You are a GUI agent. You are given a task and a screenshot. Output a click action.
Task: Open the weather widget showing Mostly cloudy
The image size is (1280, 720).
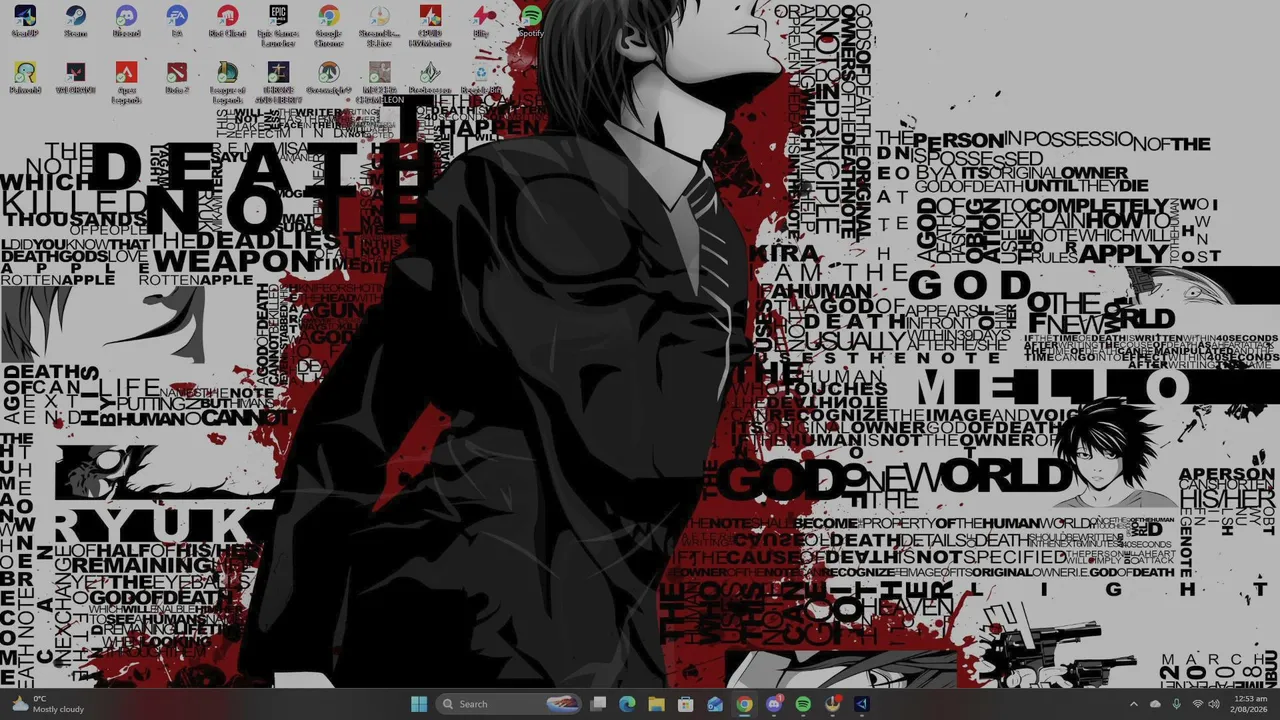pyautogui.click(x=46, y=704)
